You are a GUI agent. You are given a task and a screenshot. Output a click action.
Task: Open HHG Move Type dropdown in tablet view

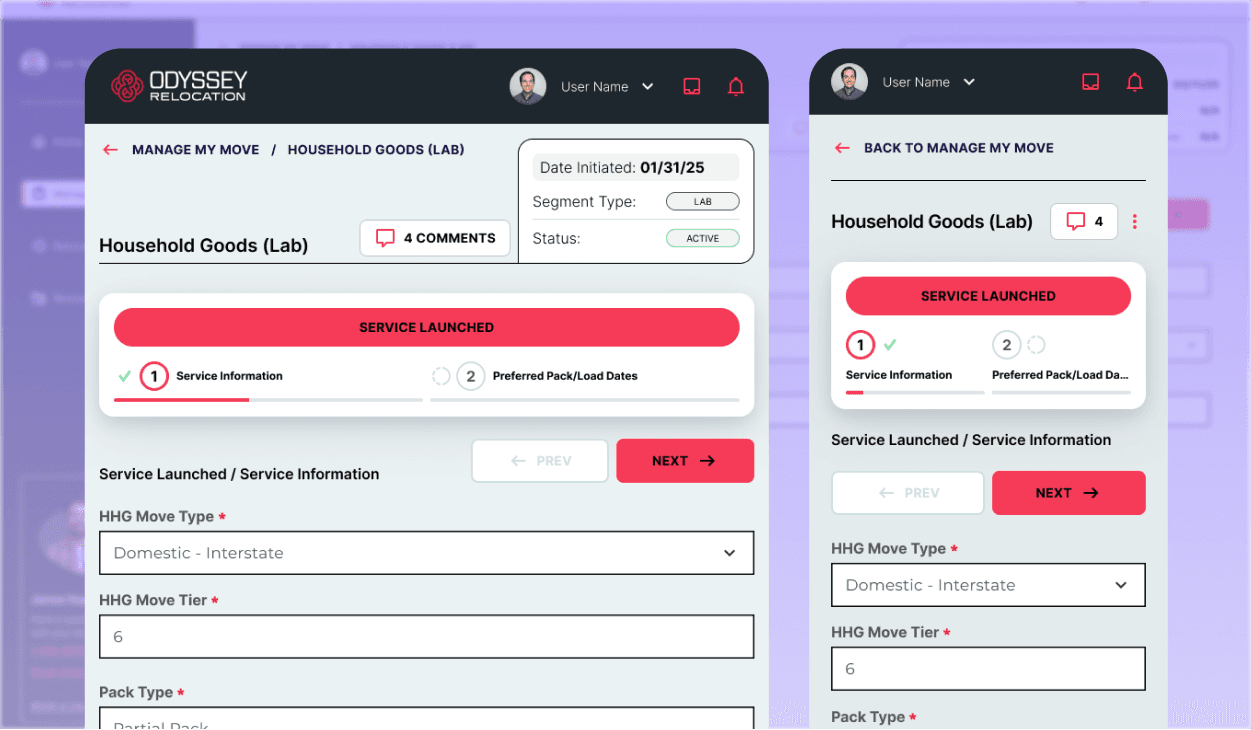[x=426, y=553]
